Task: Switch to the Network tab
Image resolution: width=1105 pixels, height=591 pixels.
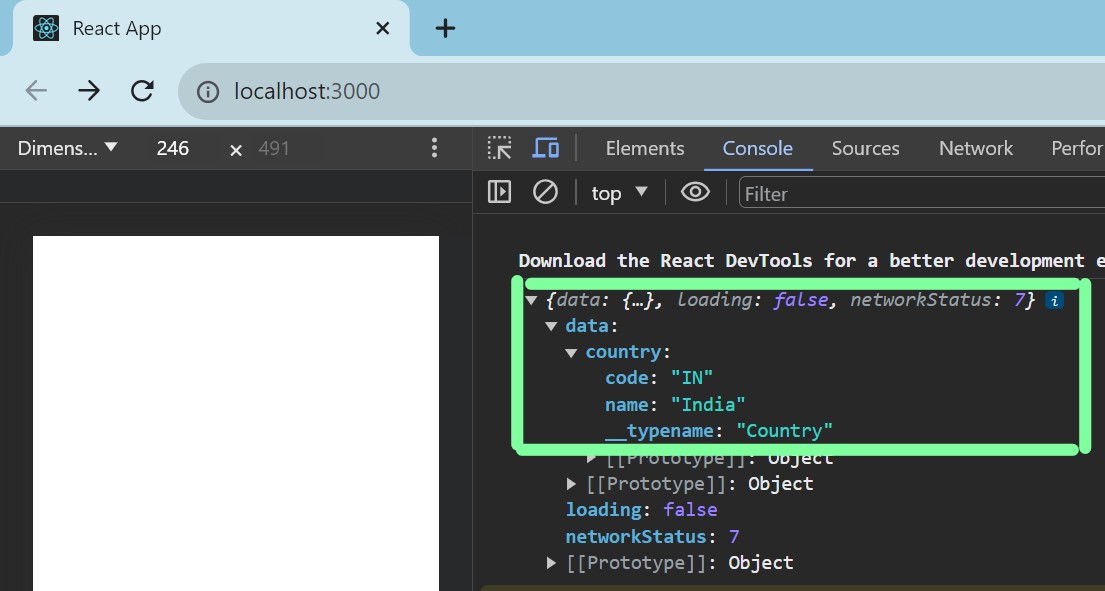Action: pyautogui.click(x=975, y=148)
